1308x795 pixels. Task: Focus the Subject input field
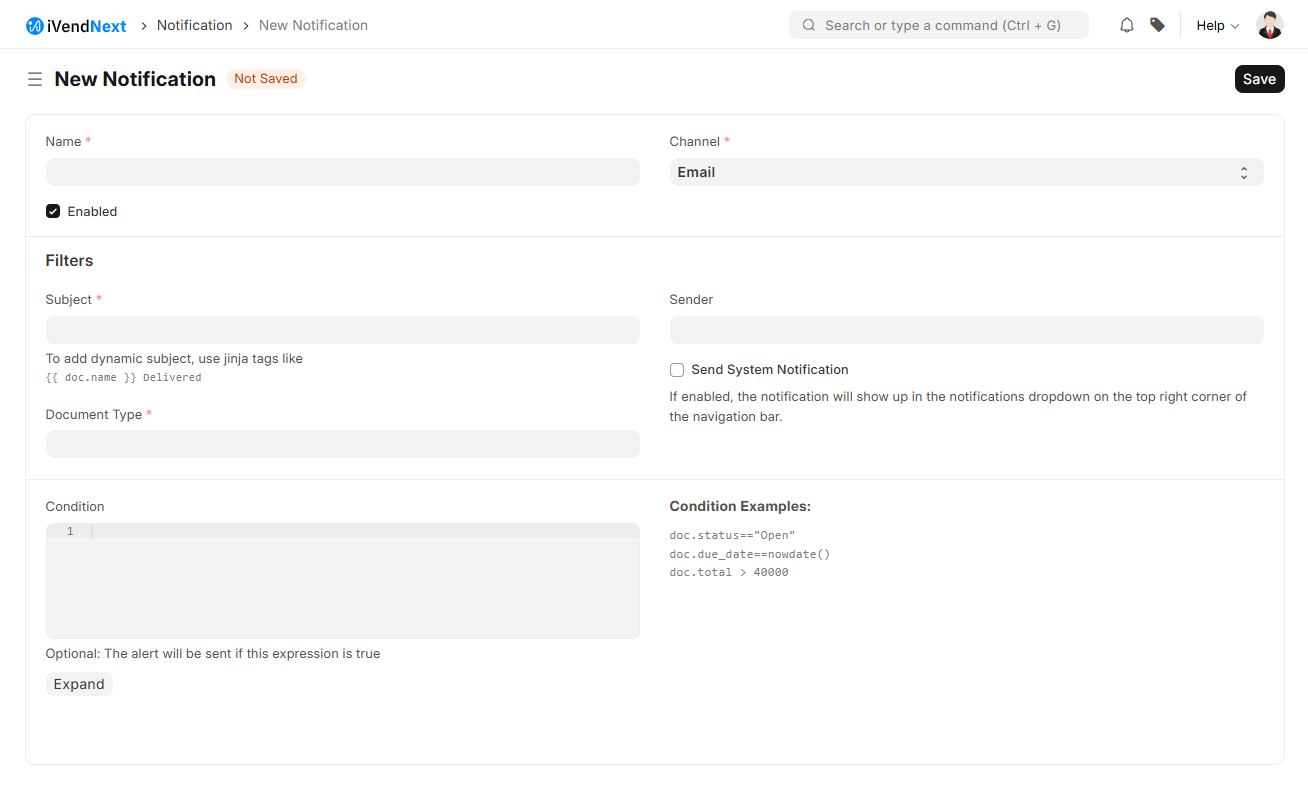coord(342,330)
